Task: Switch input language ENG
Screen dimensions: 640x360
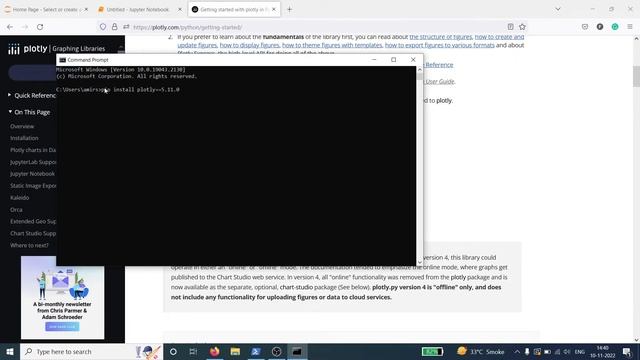Action: [x=580, y=352]
